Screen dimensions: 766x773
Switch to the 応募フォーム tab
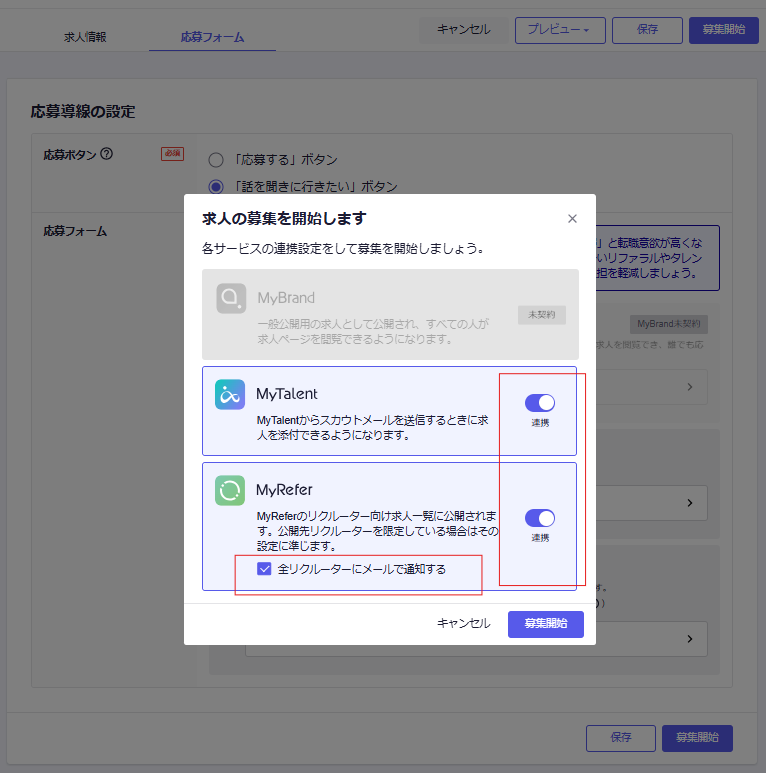click(212, 37)
